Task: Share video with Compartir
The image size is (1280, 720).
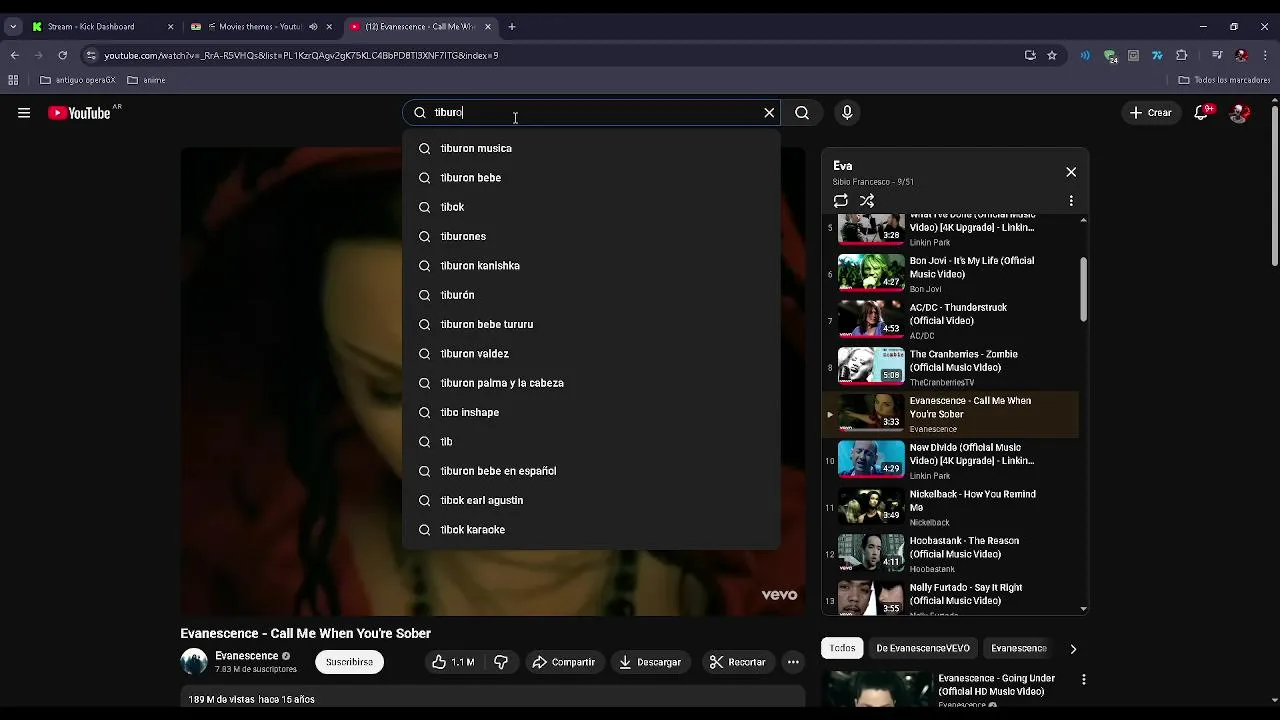Action: click(x=564, y=662)
